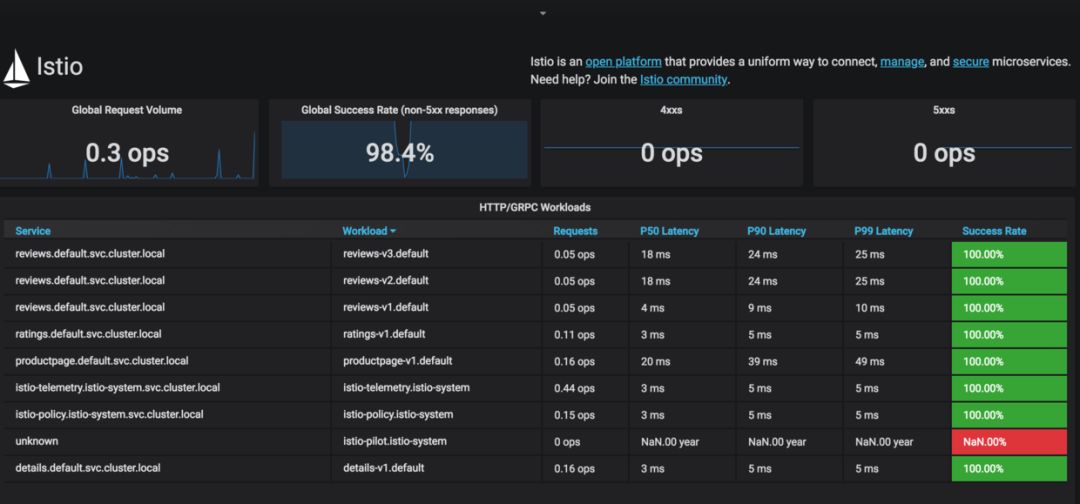Click the 4xxs '0 ops' value
The width and height of the screenshot is (1080, 504).
point(671,153)
